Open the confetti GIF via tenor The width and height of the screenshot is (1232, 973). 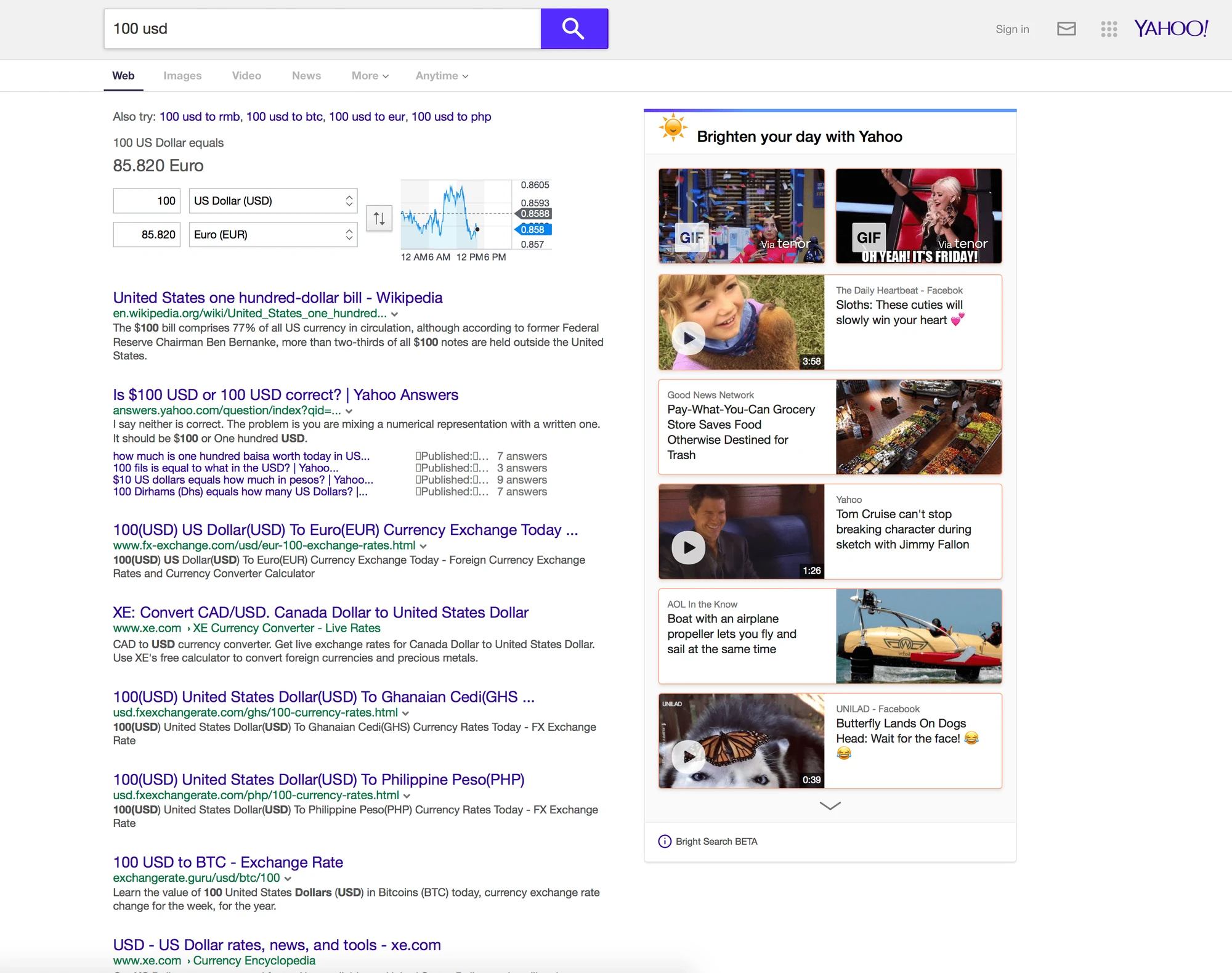[x=741, y=216]
